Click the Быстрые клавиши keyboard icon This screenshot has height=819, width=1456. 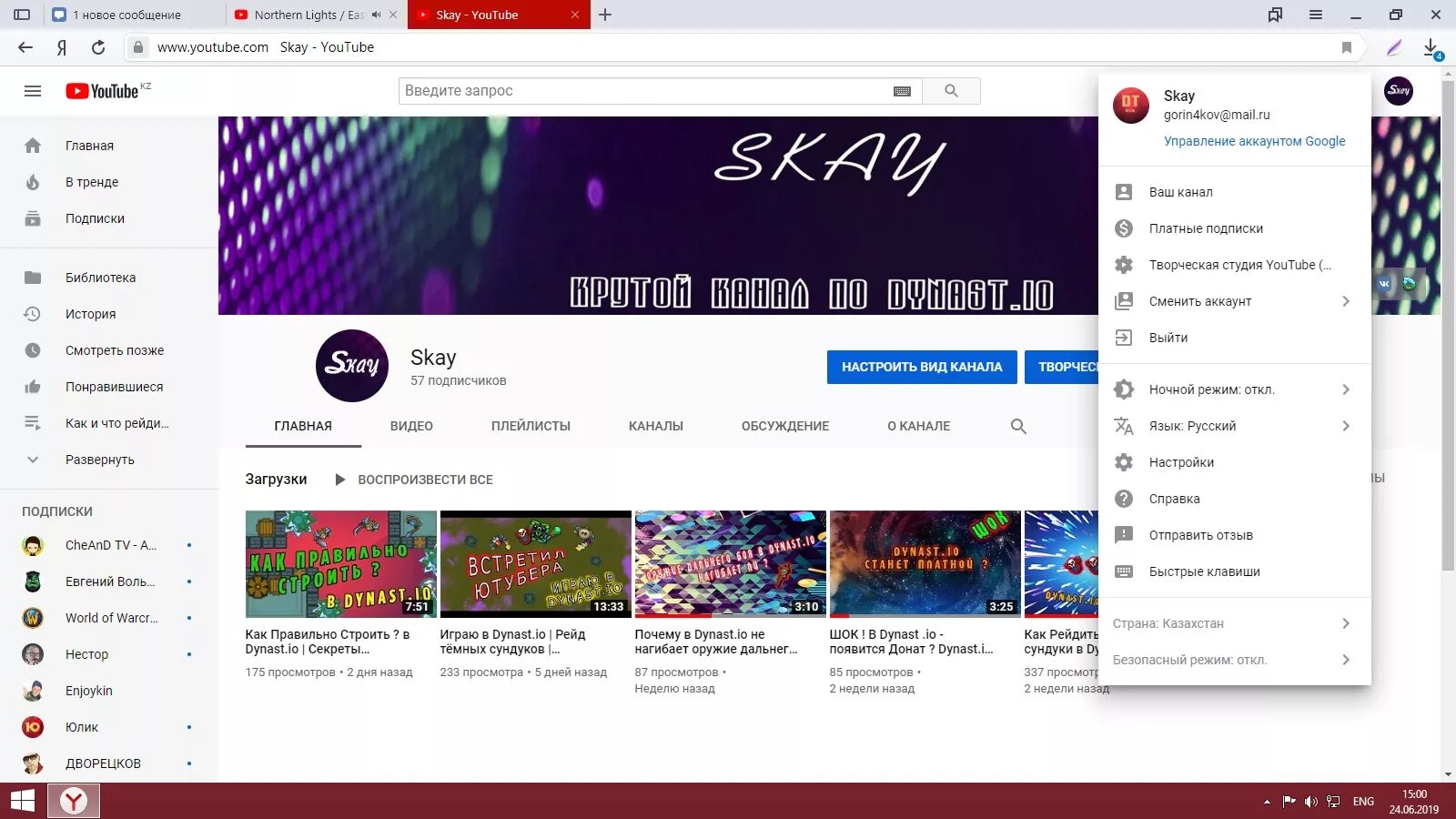pos(1124,571)
